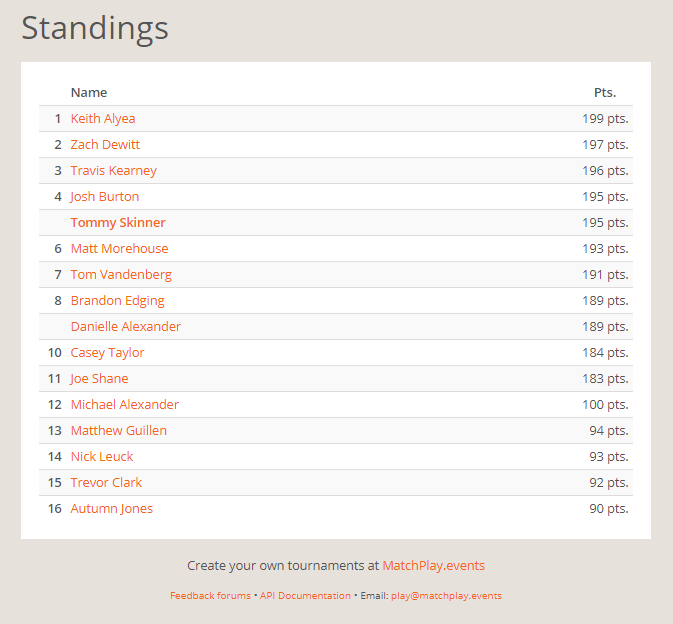Click Danielle Alexander's name
The height and width of the screenshot is (624, 673).
[x=126, y=327]
